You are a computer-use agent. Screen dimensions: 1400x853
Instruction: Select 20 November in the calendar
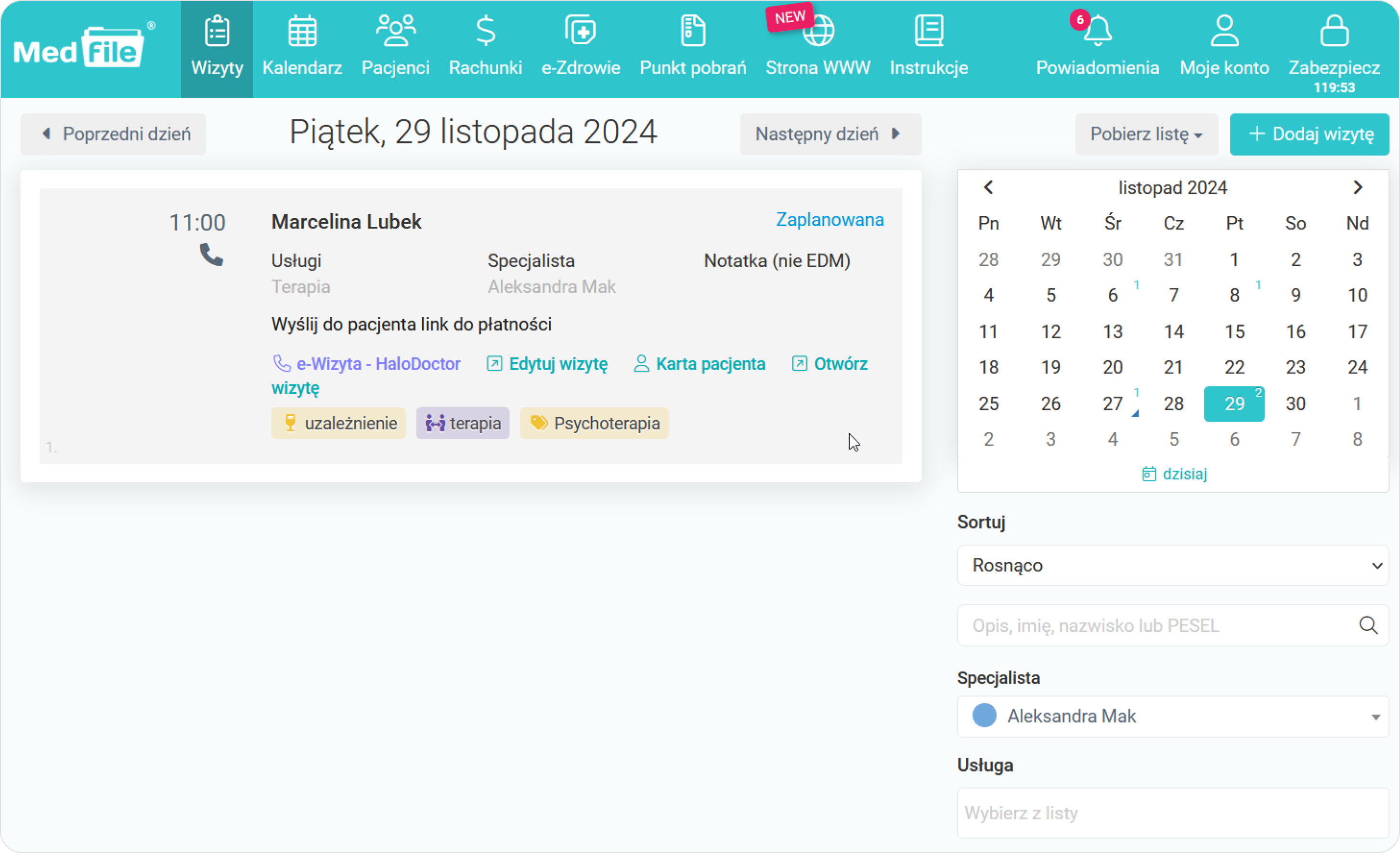coord(1113,367)
